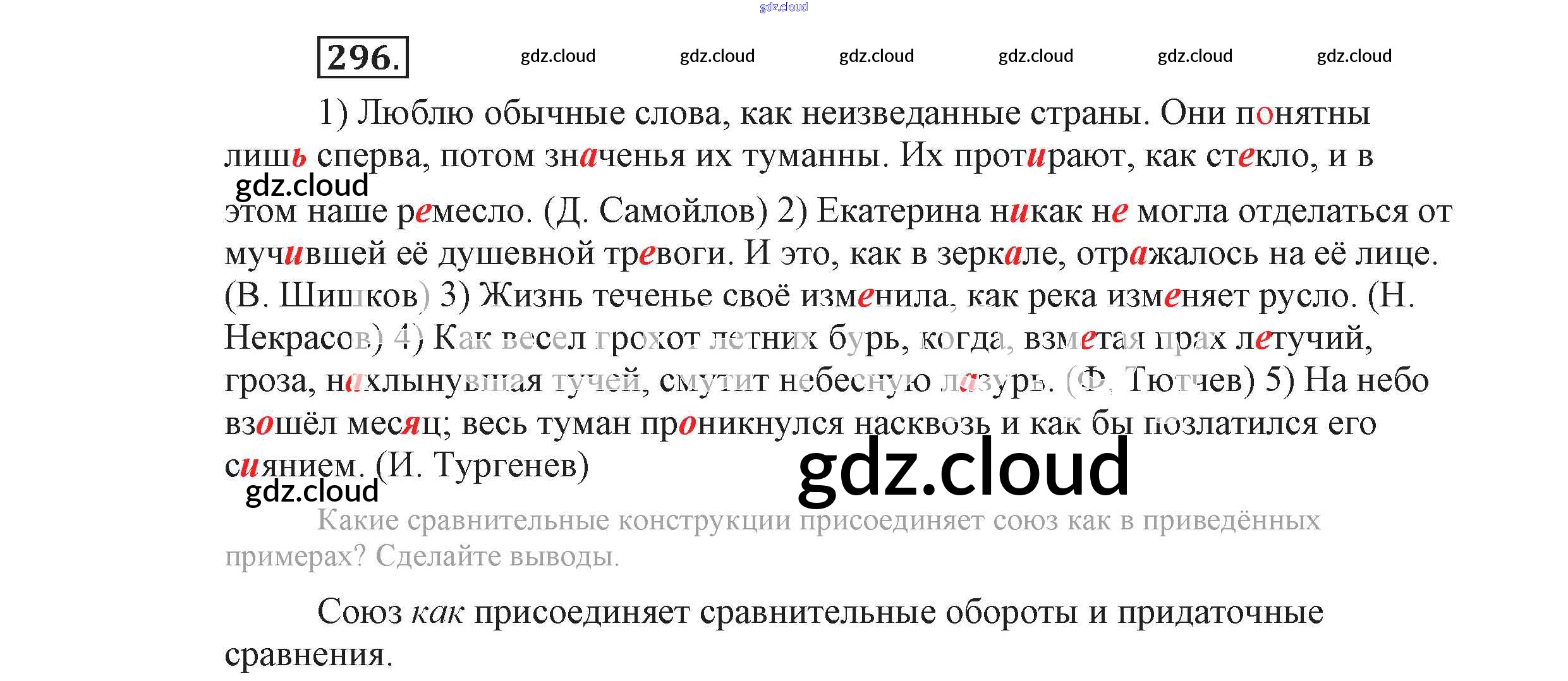The height and width of the screenshot is (681, 1568).
Task: Open the tiny blue gdz.cloud link
Action: [x=783, y=7]
